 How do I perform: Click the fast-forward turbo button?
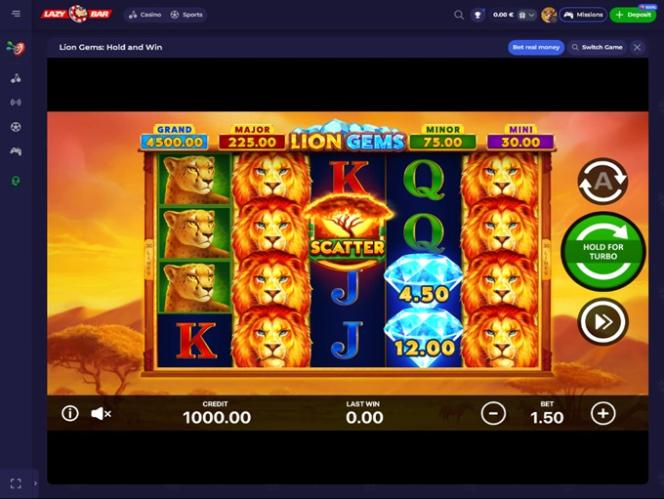pyautogui.click(x=603, y=322)
